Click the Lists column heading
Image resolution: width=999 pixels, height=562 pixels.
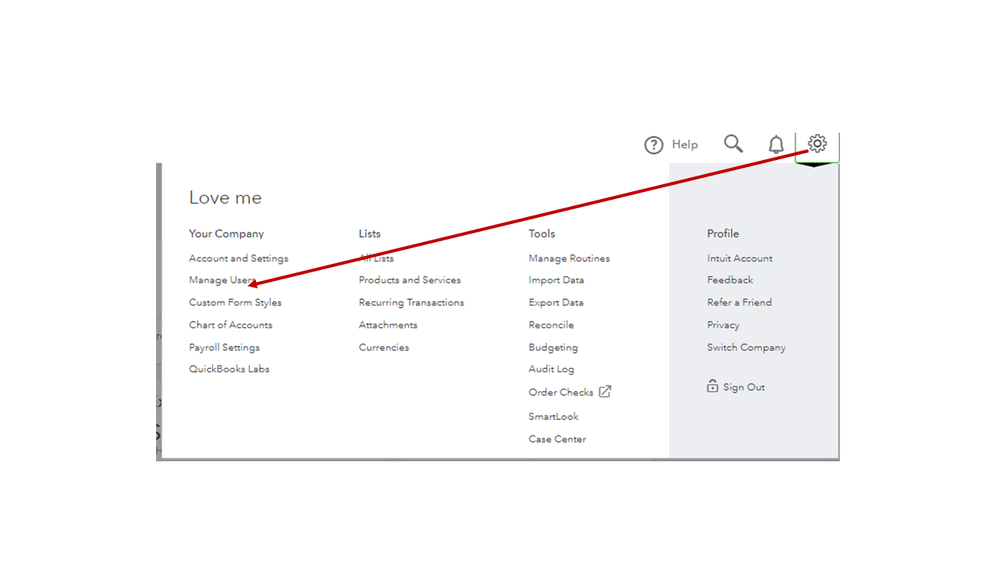[370, 234]
